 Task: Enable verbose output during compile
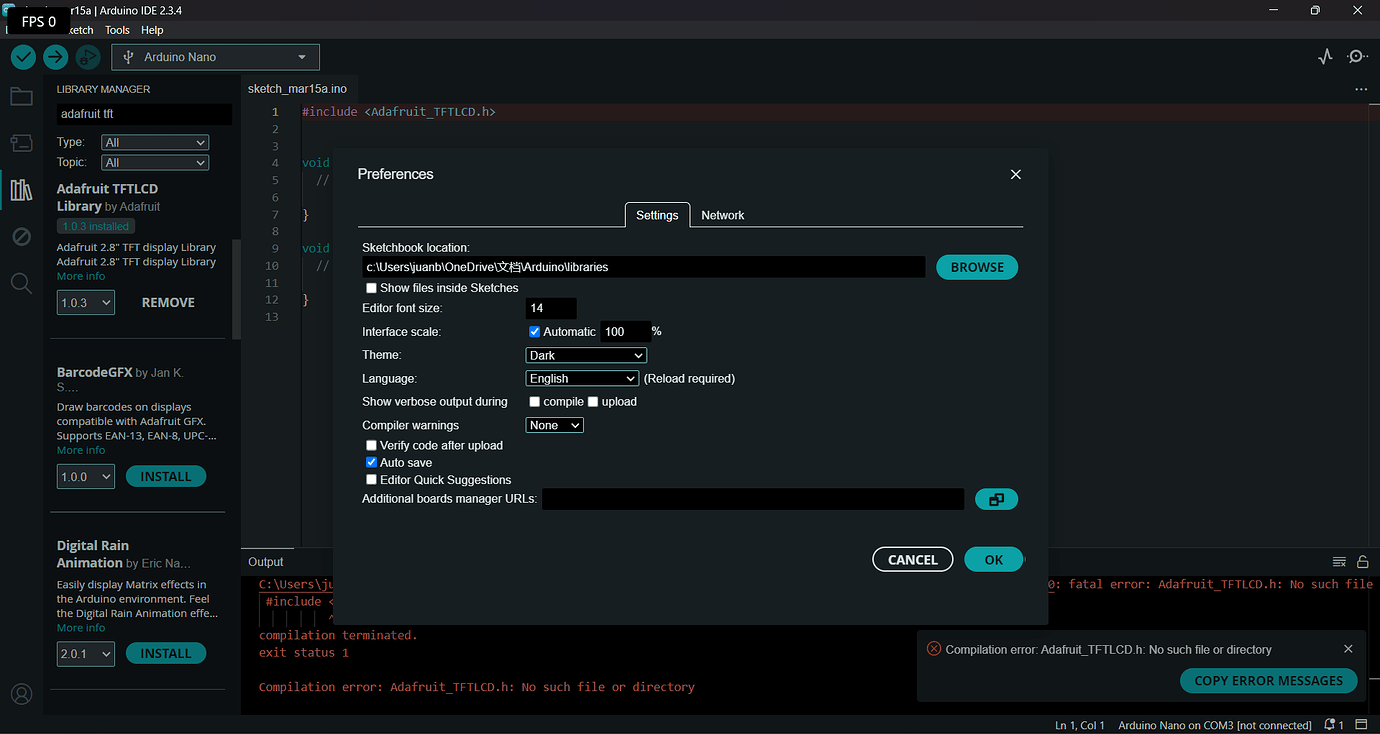pyautogui.click(x=534, y=401)
